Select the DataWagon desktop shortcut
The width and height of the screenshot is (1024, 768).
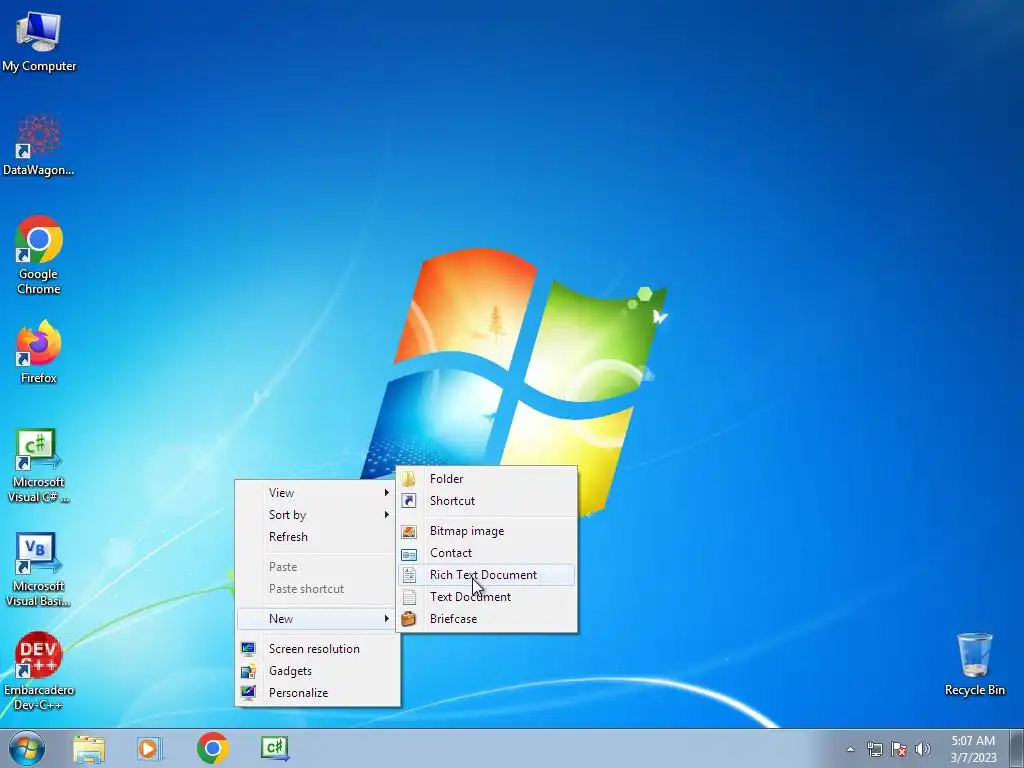tap(39, 146)
